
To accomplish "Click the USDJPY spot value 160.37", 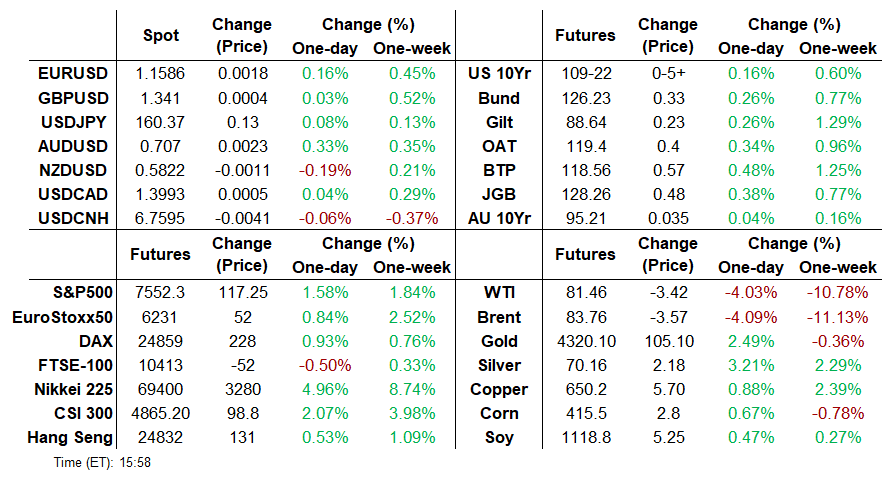I will point(160,122).
